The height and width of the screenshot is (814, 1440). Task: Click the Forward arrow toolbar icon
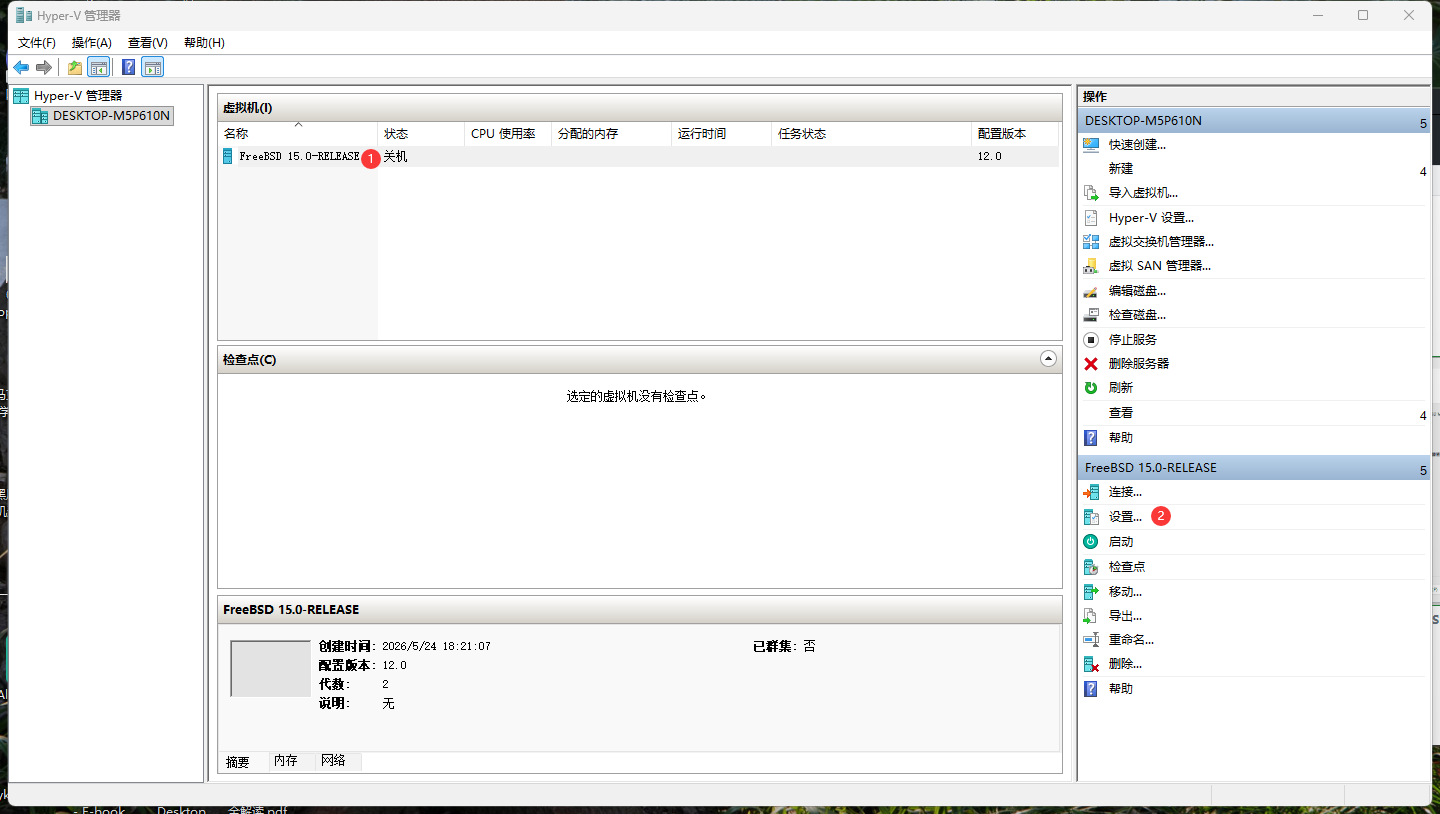[x=44, y=67]
